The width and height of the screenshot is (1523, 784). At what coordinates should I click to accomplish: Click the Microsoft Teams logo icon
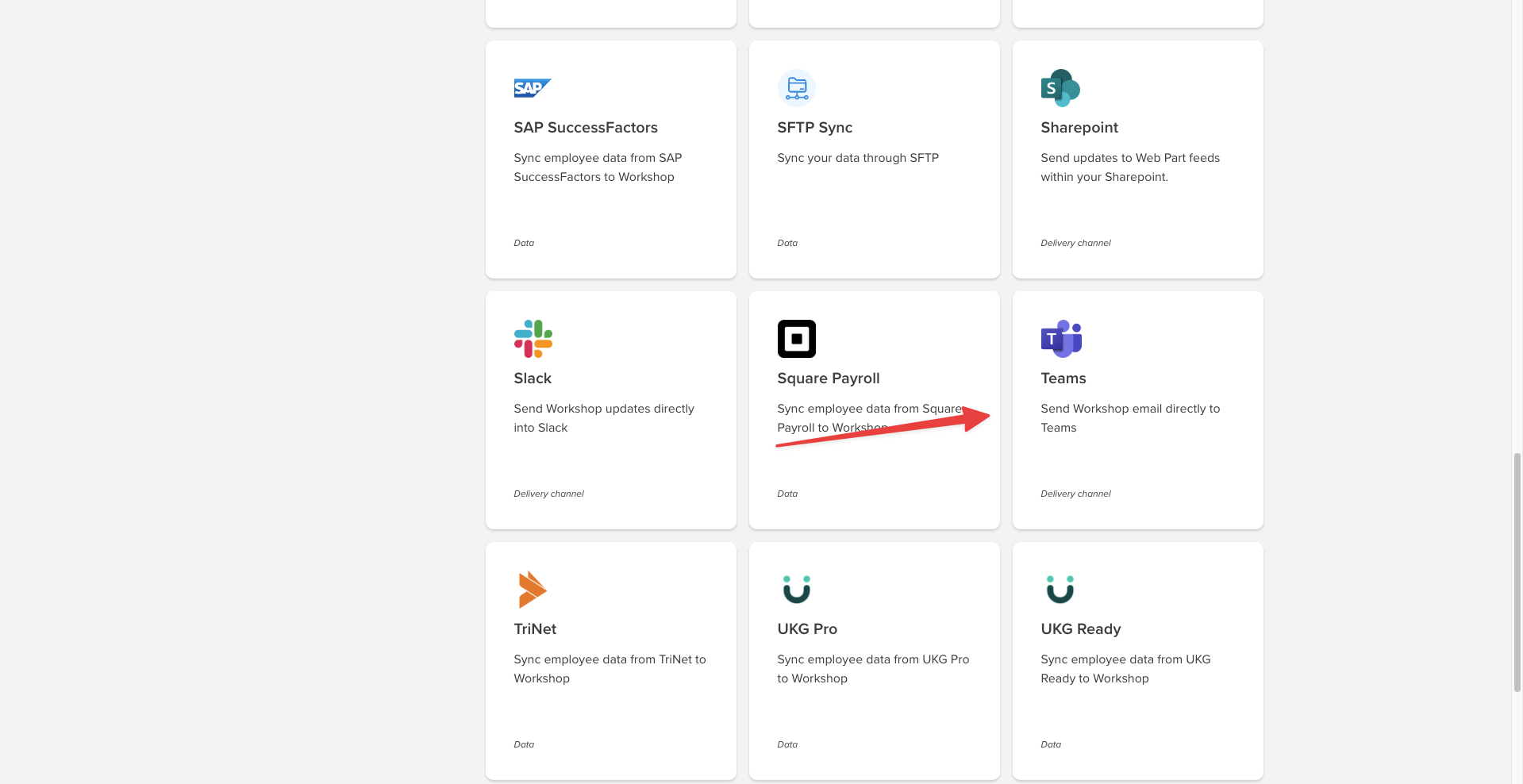coord(1061,339)
